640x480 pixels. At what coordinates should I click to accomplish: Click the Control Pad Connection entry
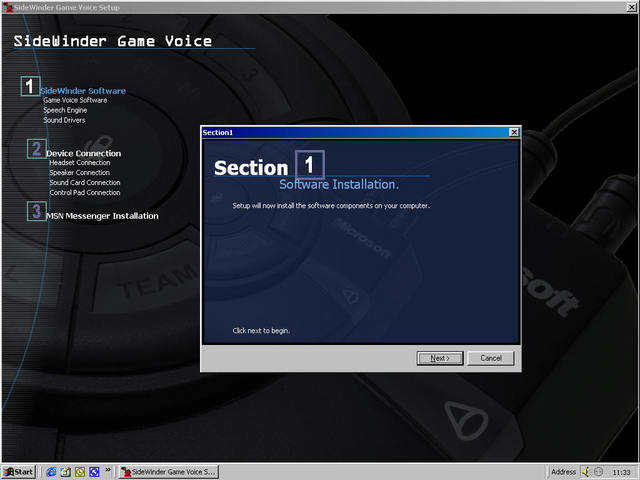(x=84, y=193)
